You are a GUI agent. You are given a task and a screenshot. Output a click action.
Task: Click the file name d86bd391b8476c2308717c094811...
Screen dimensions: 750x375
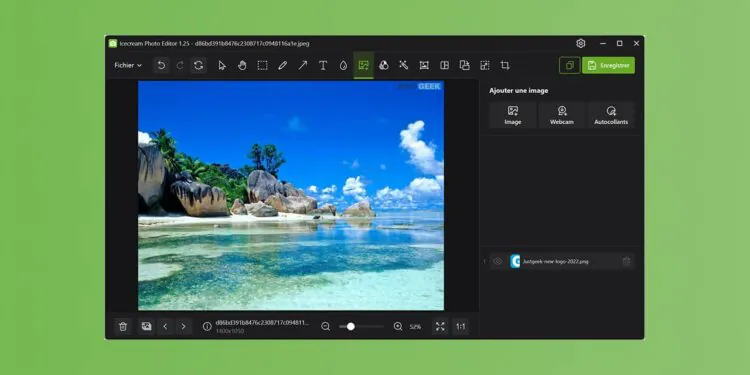(x=262, y=323)
